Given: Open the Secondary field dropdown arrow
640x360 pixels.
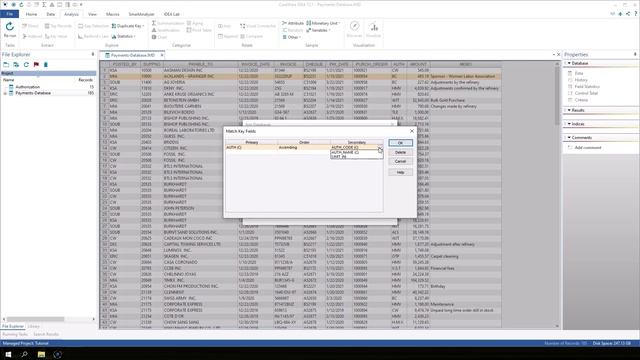Looking at the screenshot, I should (x=380, y=147).
